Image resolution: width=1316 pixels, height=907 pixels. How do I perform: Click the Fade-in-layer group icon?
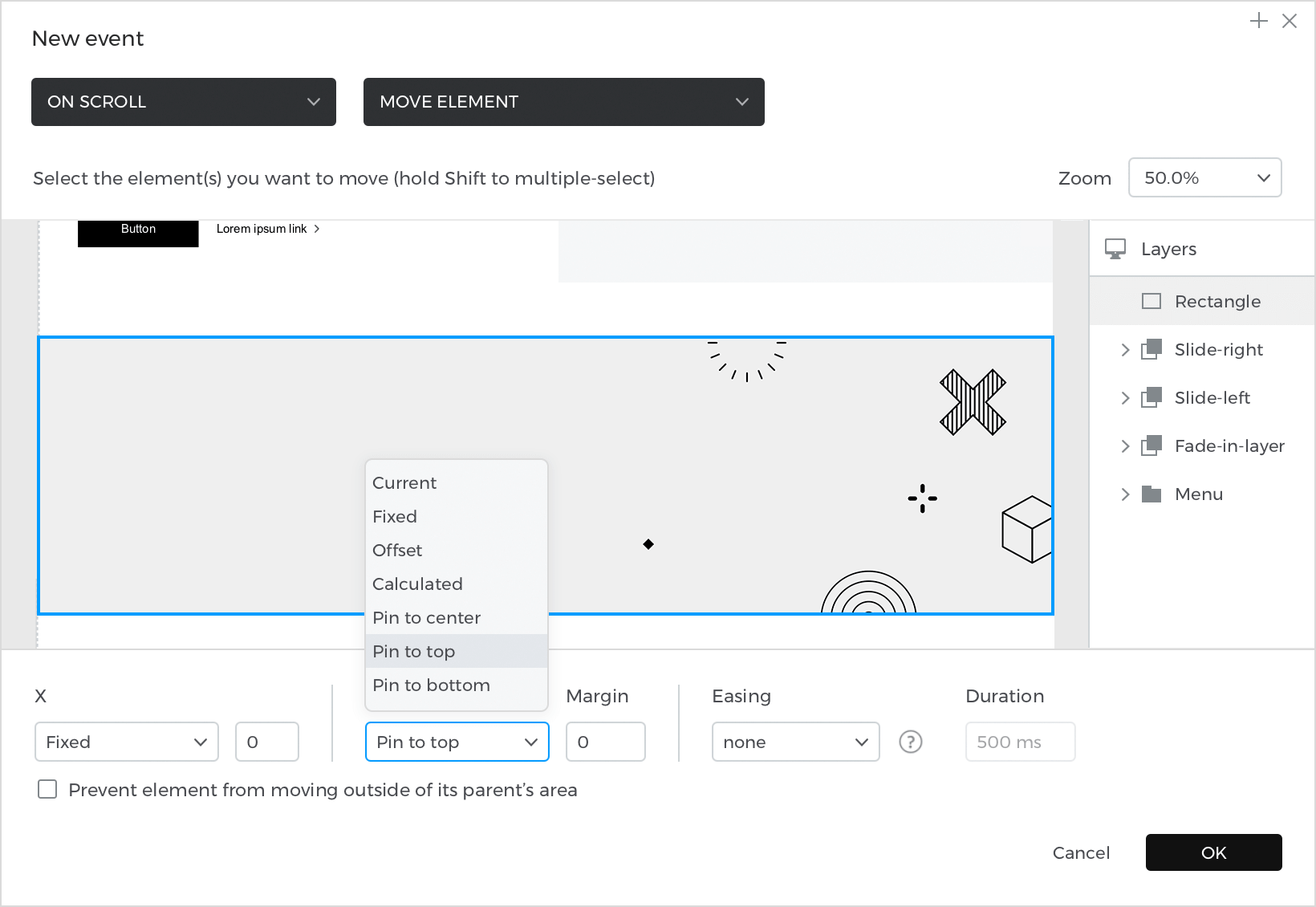click(1151, 445)
